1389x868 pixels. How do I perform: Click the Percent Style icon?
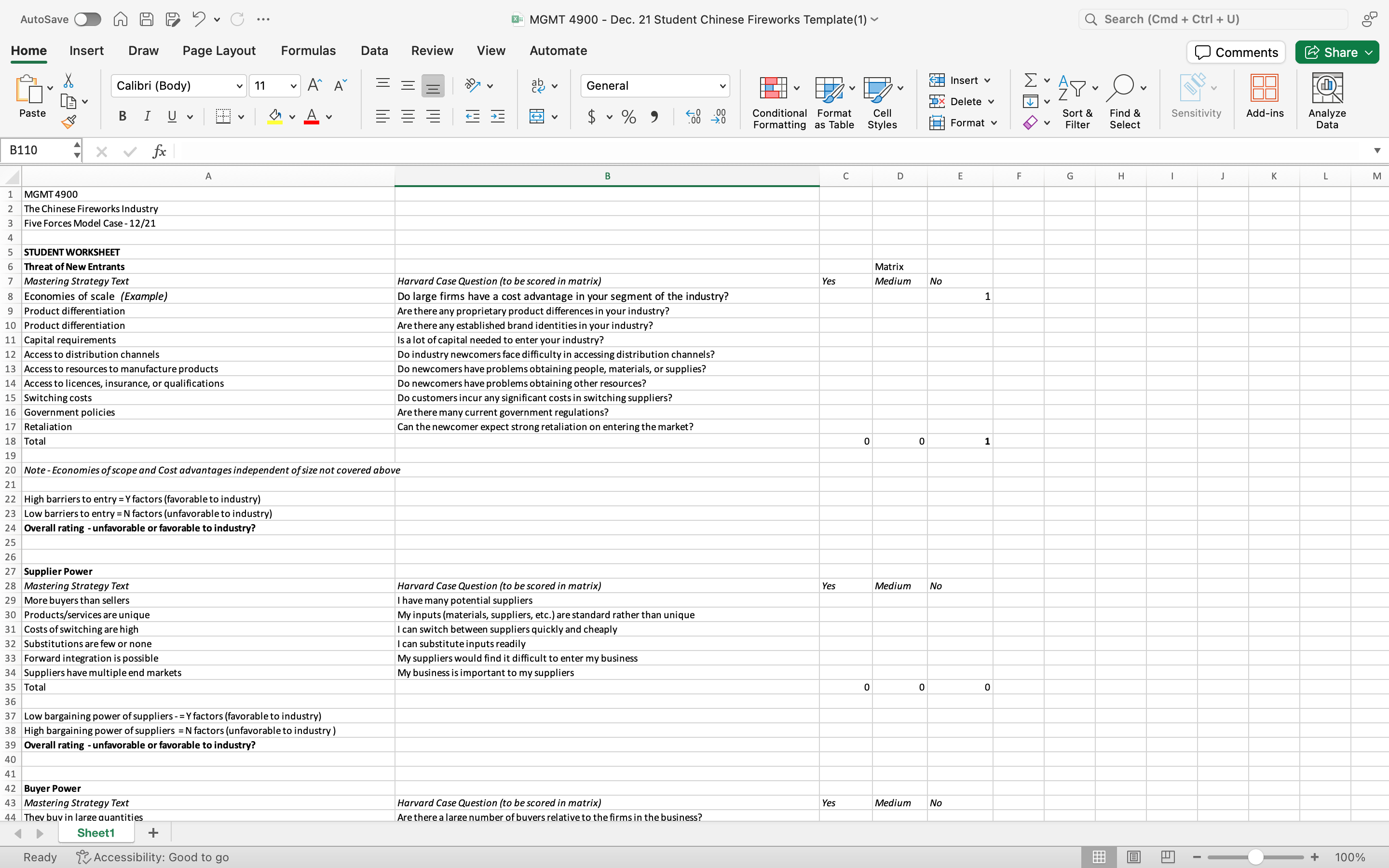[x=628, y=117]
